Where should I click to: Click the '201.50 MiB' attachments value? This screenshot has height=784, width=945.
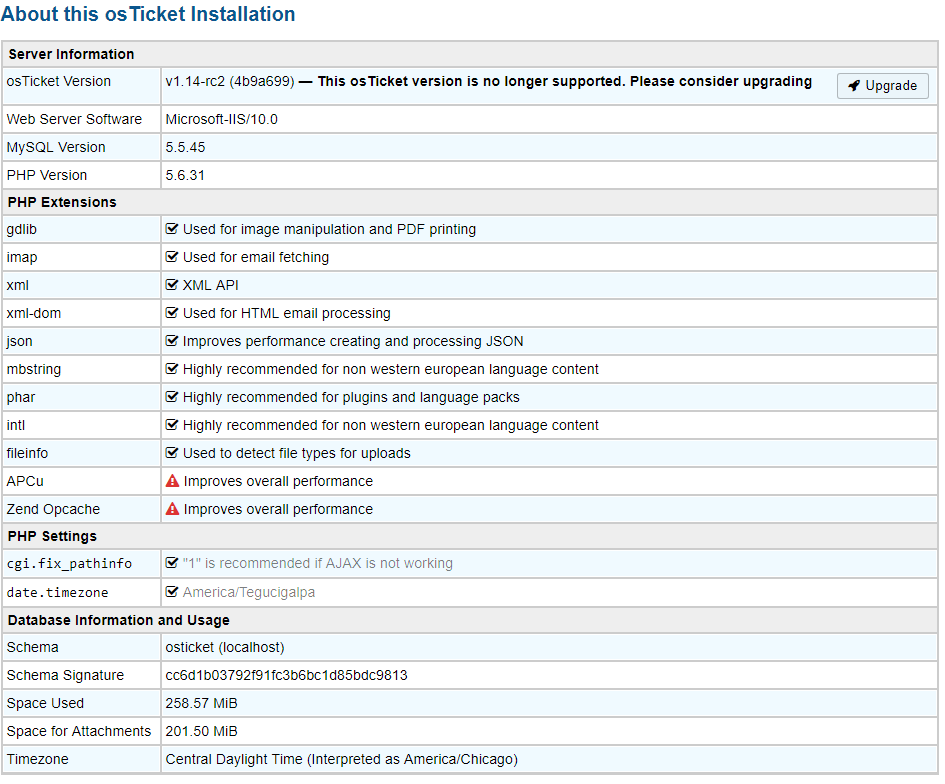click(x=201, y=732)
